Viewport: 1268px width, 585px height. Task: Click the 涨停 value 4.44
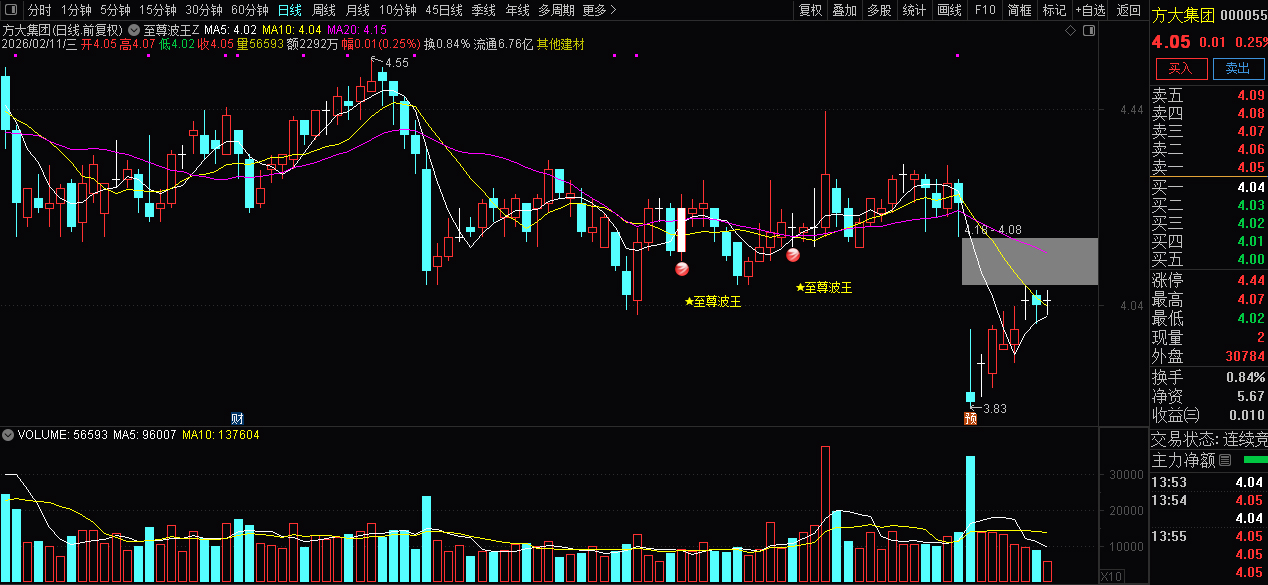coord(1250,281)
